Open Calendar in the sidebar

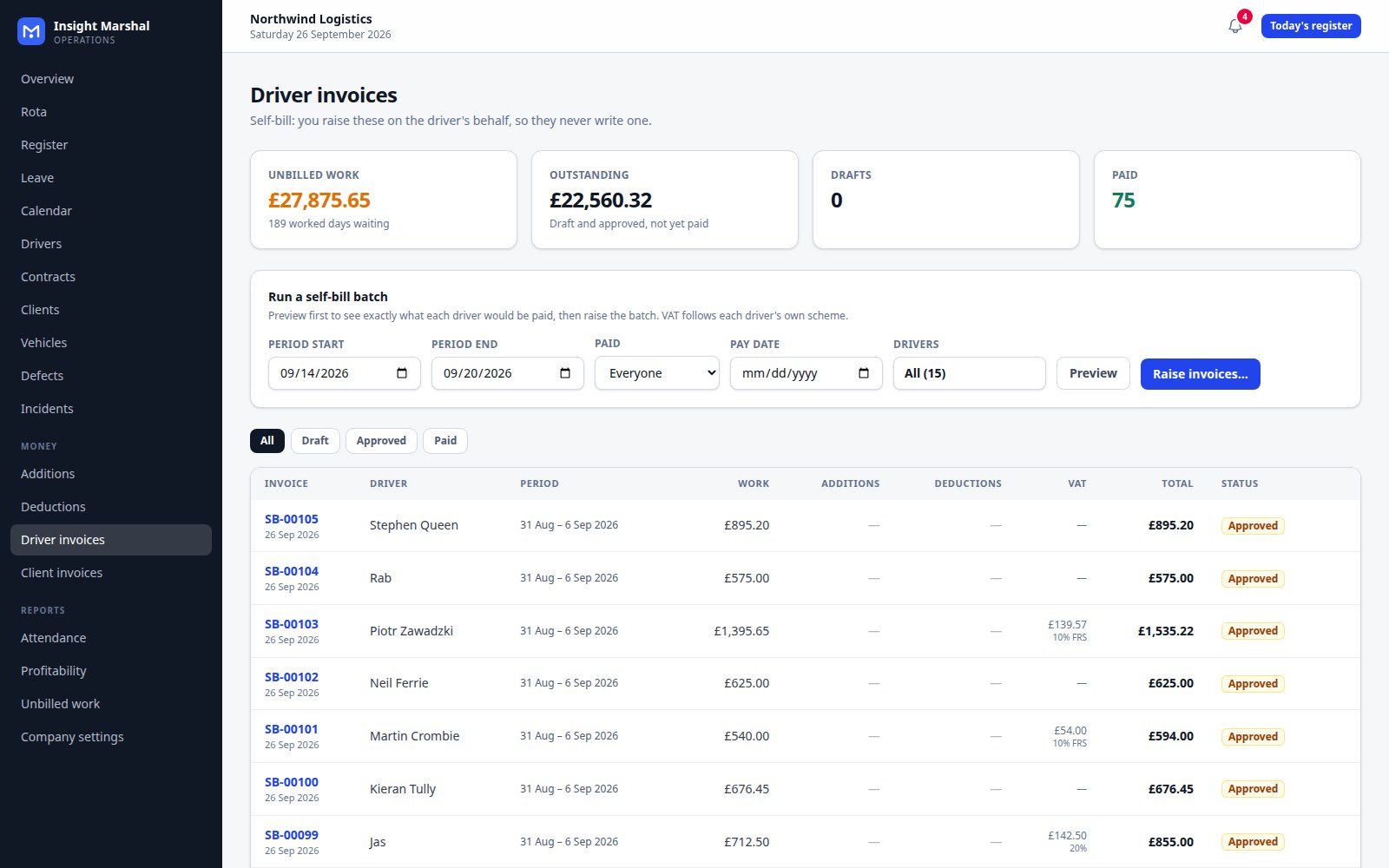[x=111, y=211]
